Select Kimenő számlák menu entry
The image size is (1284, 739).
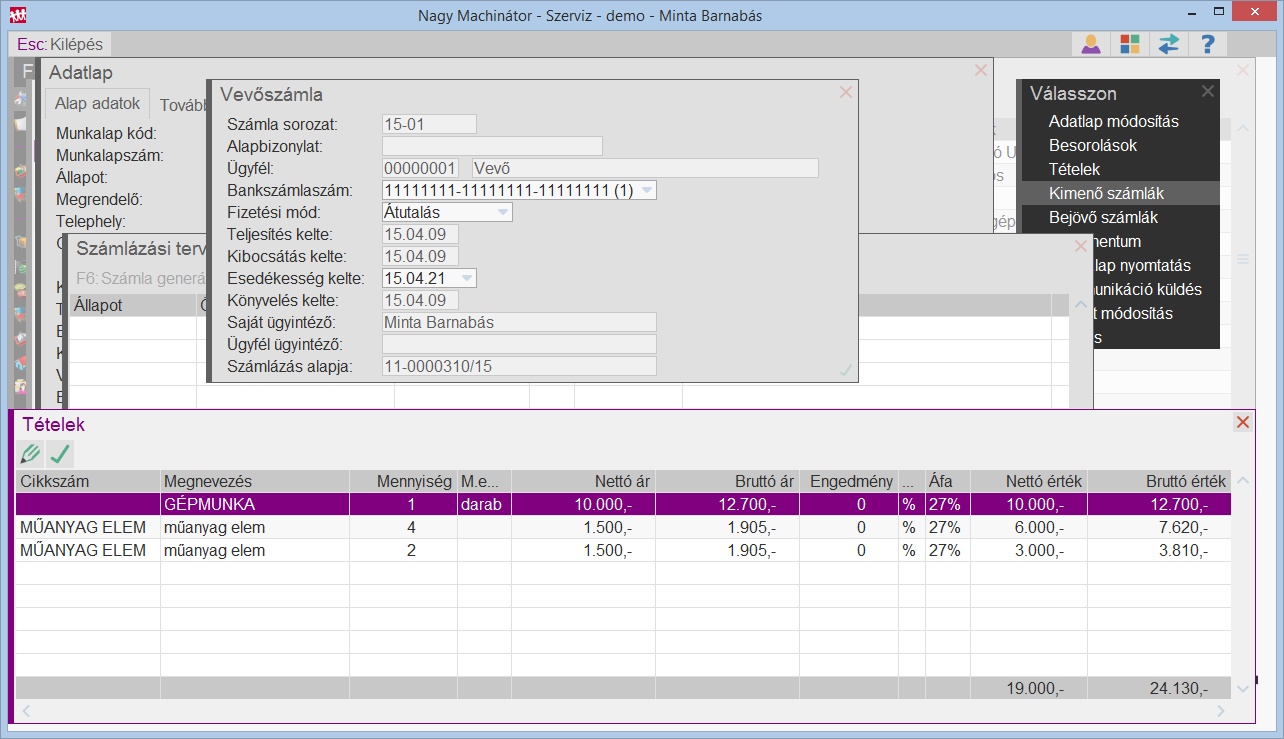tap(1121, 194)
